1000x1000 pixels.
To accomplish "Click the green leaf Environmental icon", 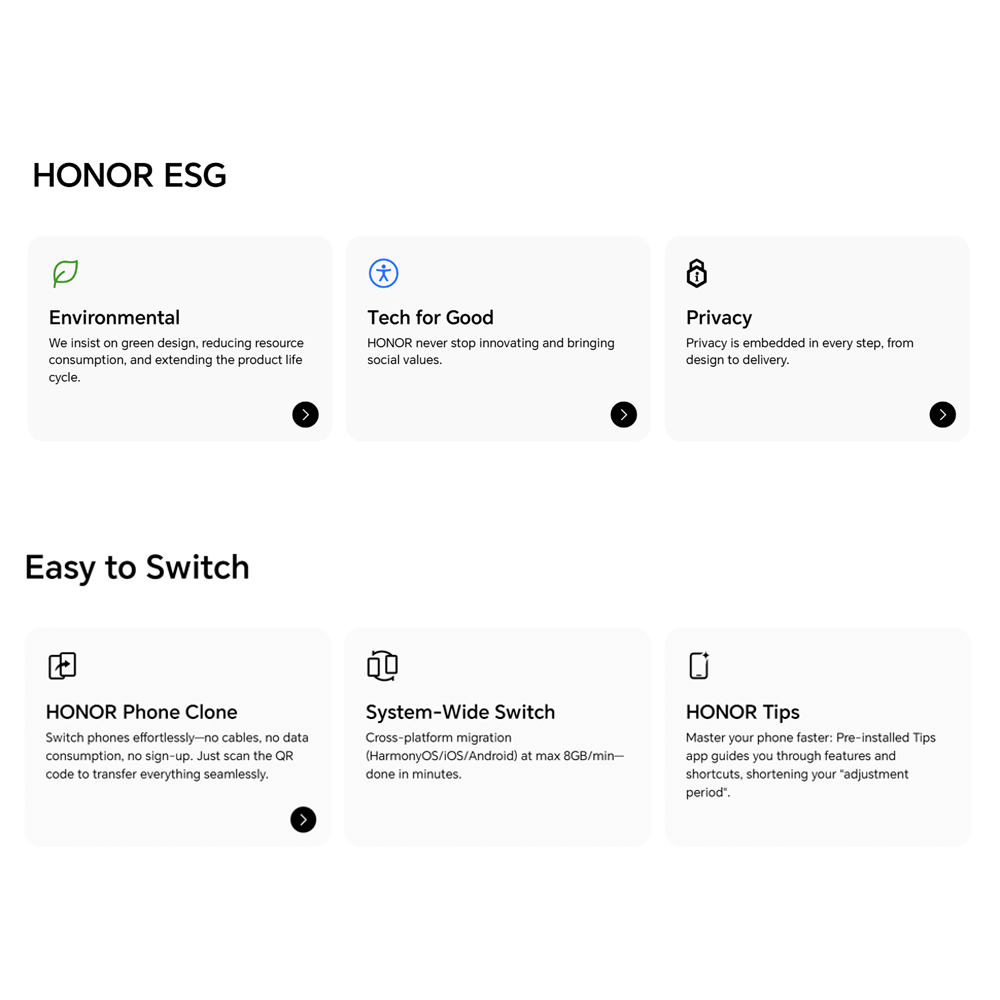I will point(64,273).
